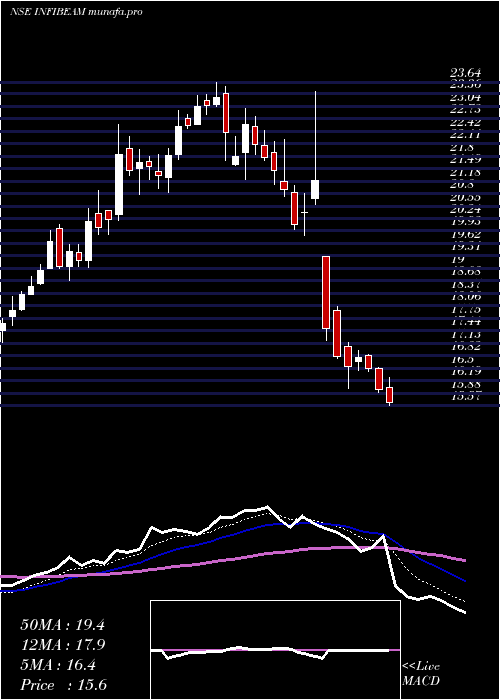Screen dimensions: 500x700
Task: Click the 'MACD' label at bottom right
Action: point(421,681)
